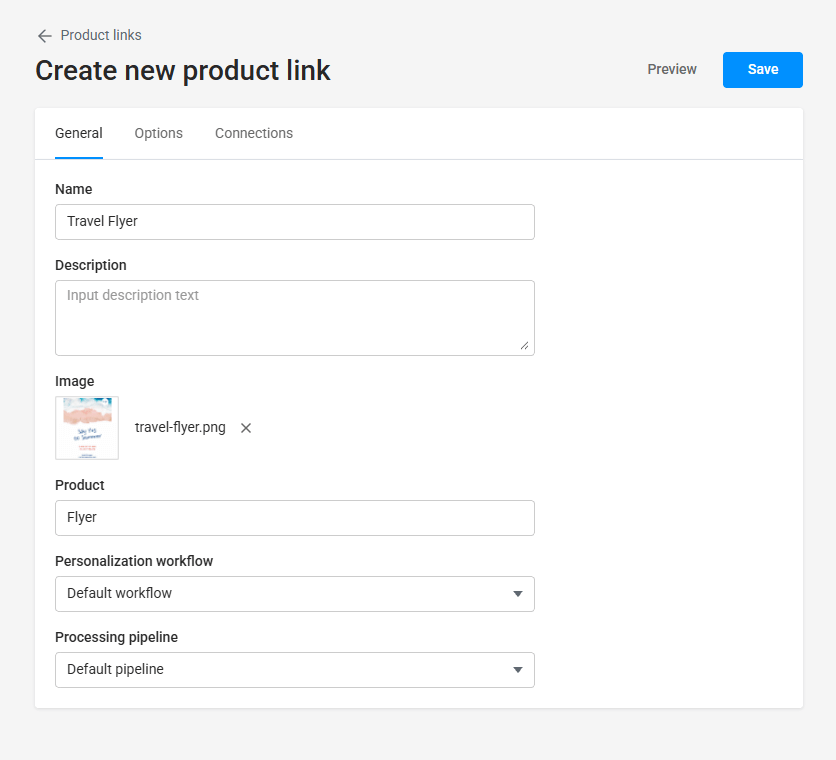Navigate back via Product links link
The image size is (836, 760).
coord(102,35)
